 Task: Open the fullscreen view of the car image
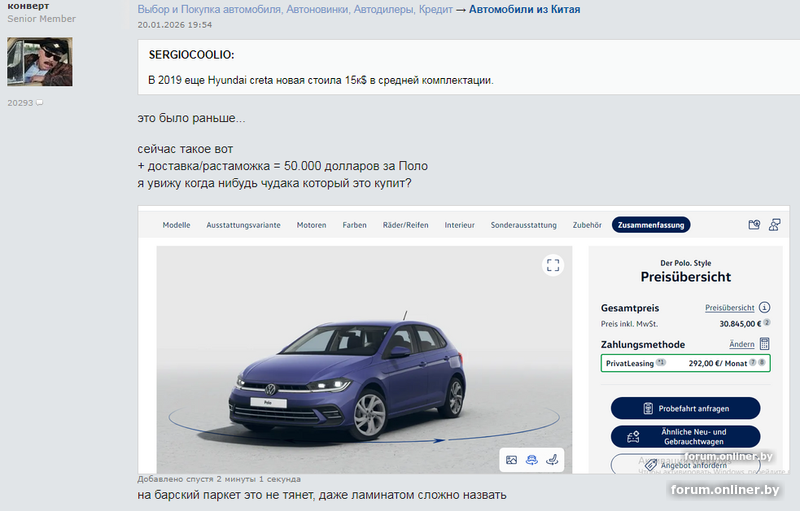[x=553, y=265]
